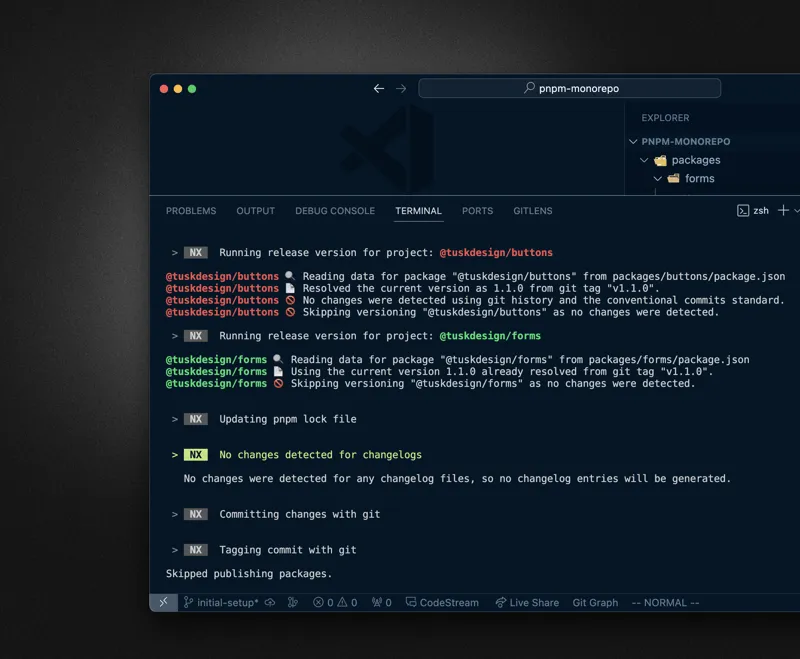Select the zsh terminal shell entry
The image size is (800, 659).
pyautogui.click(x=753, y=211)
